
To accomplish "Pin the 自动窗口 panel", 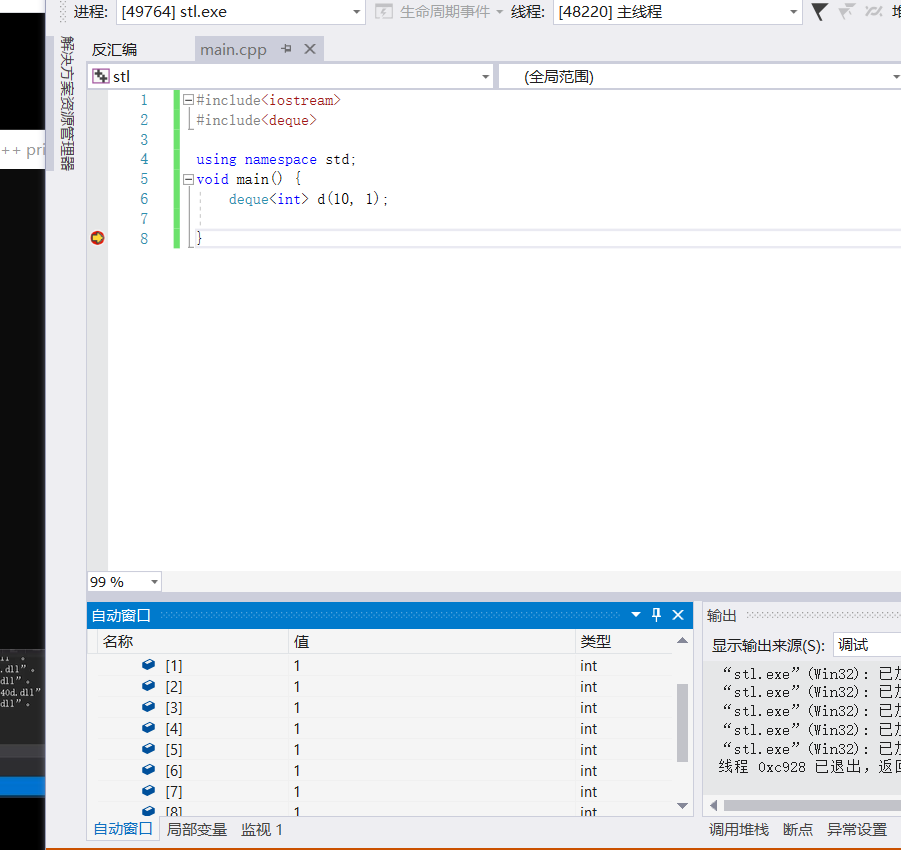I will pyautogui.click(x=656, y=615).
